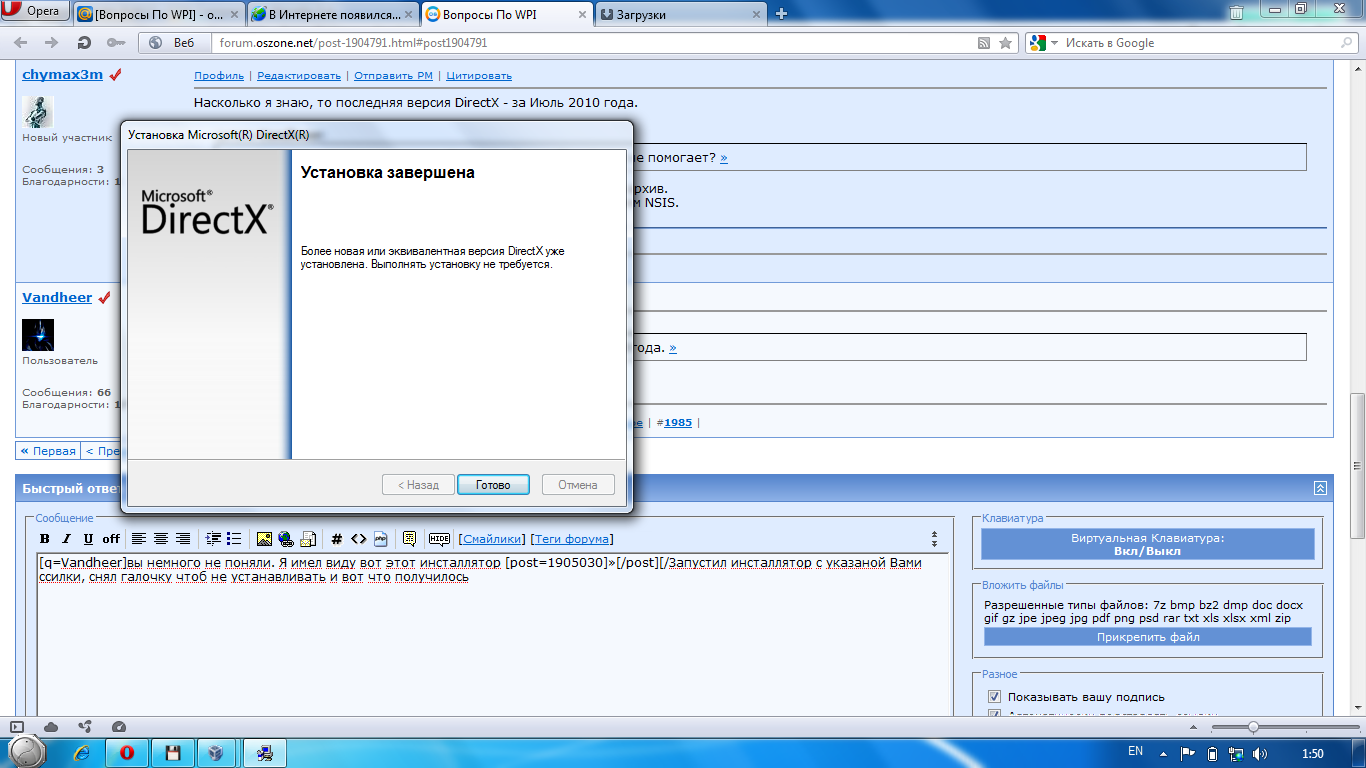Apply italic formatting in message editor
Screen dimensions: 1366x768
click(x=67, y=539)
